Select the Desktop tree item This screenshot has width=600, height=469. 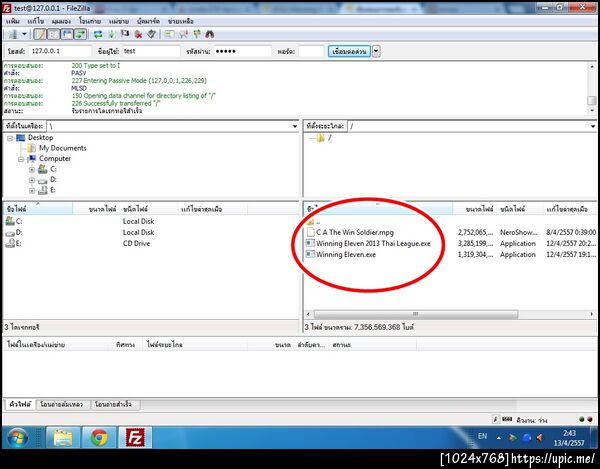click(40, 138)
